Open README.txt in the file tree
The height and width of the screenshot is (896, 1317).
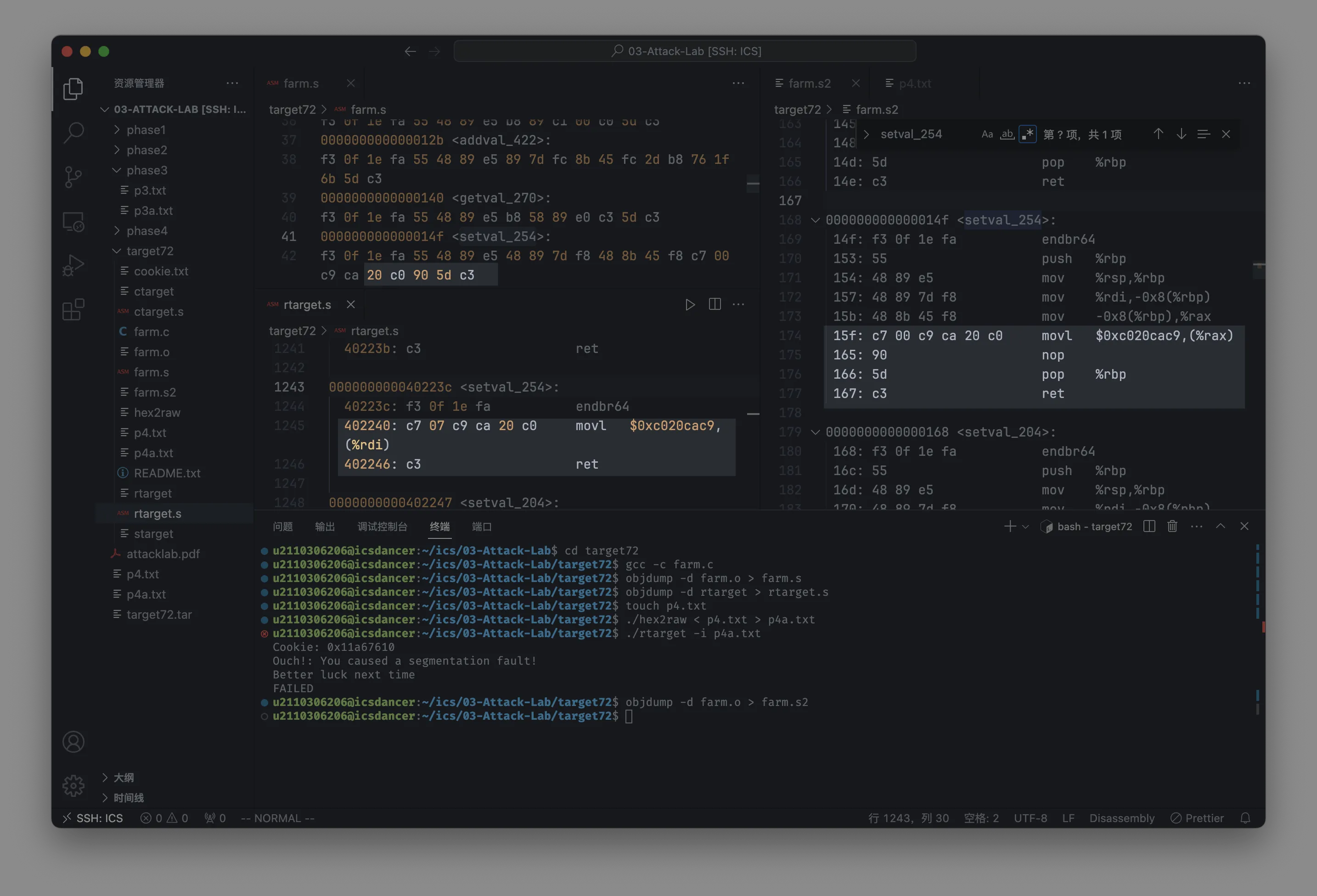click(167, 474)
